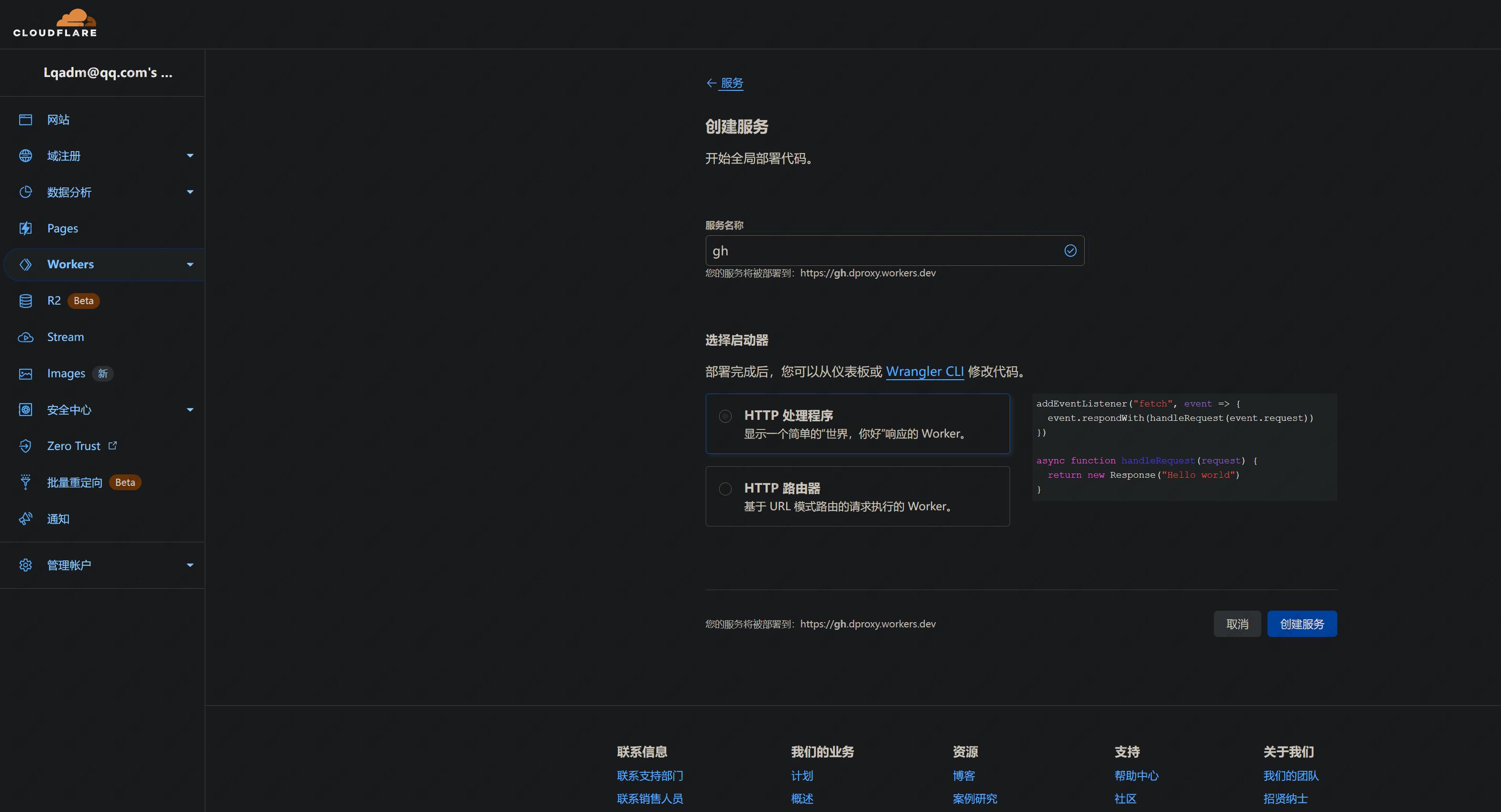Click the 取消 button
Screen dimensions: 1501x812
1237,624
